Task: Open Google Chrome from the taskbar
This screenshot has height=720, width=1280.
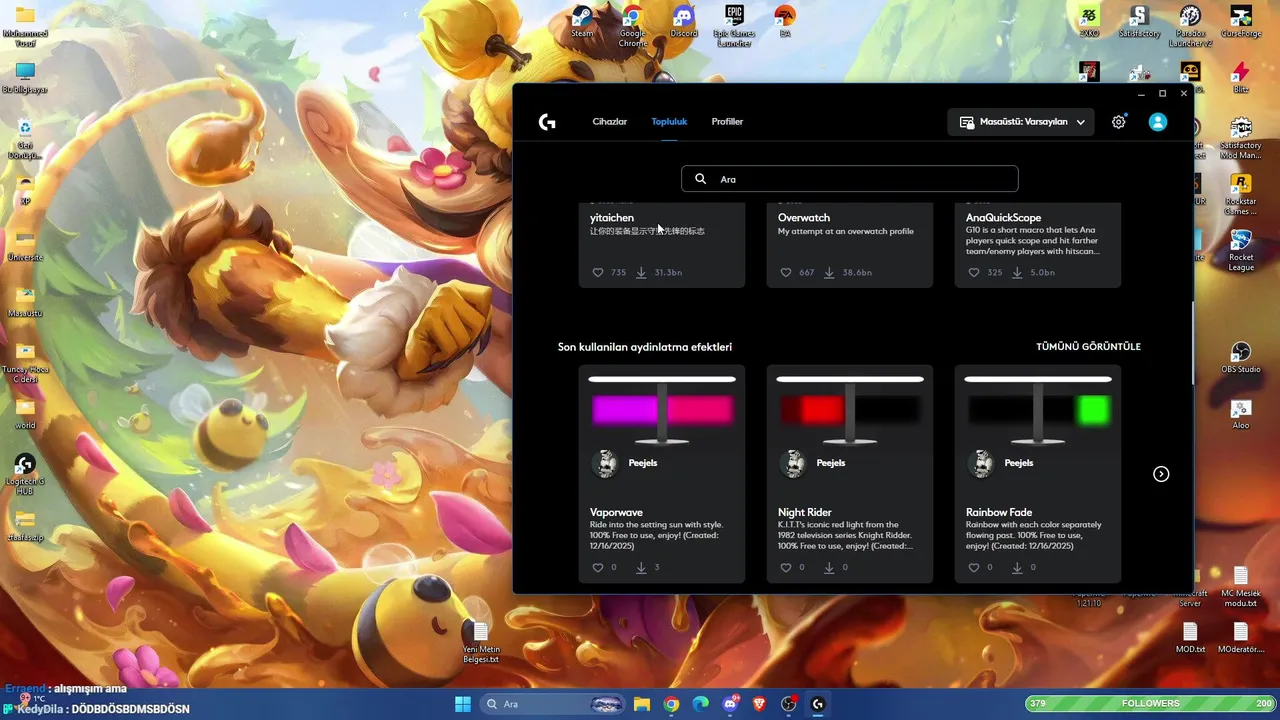Action: (671, 704)
